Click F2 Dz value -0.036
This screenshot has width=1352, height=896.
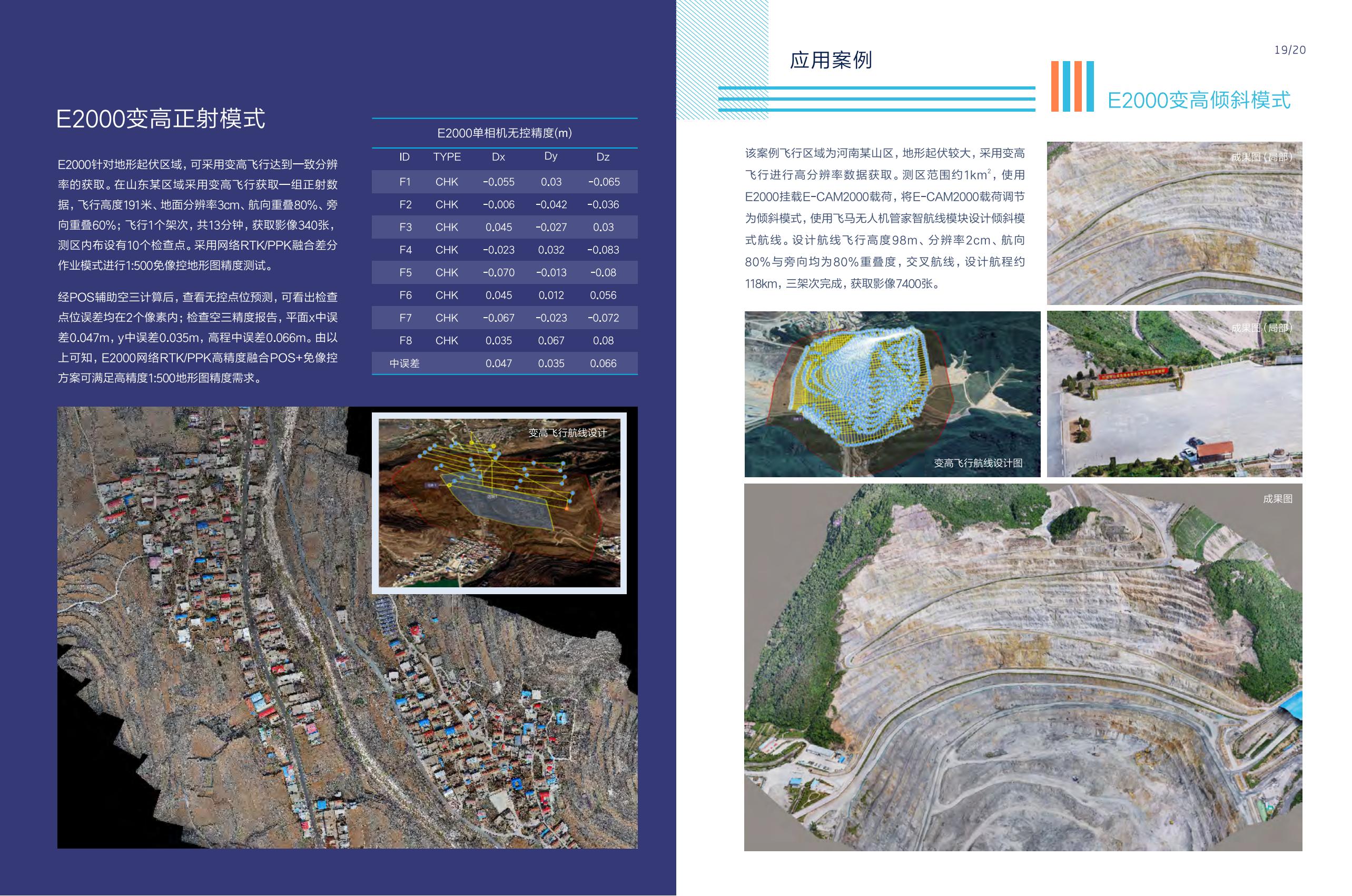tap(603, 204)
